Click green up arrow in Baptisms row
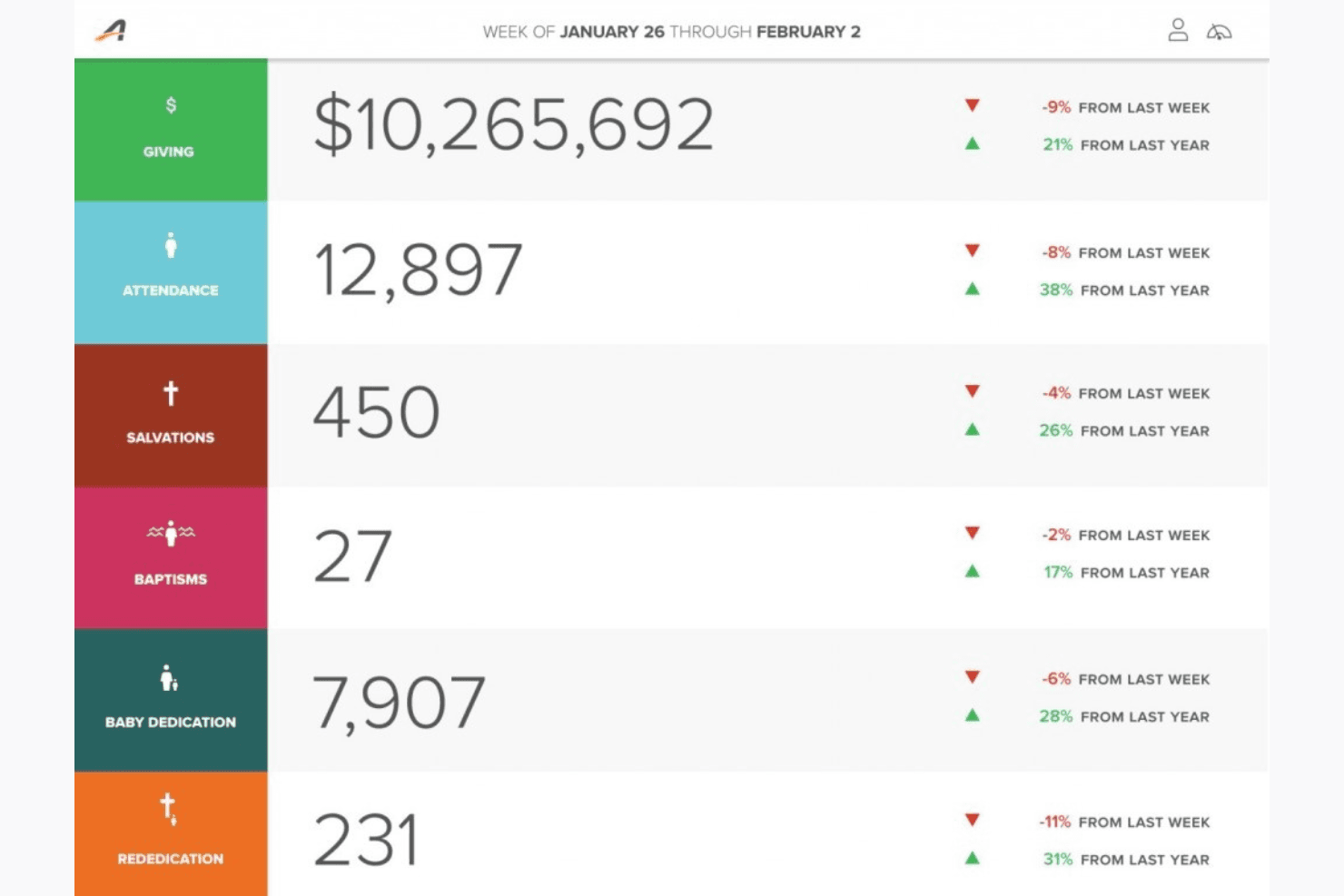The image size is (1344, 896). (973, 571)
